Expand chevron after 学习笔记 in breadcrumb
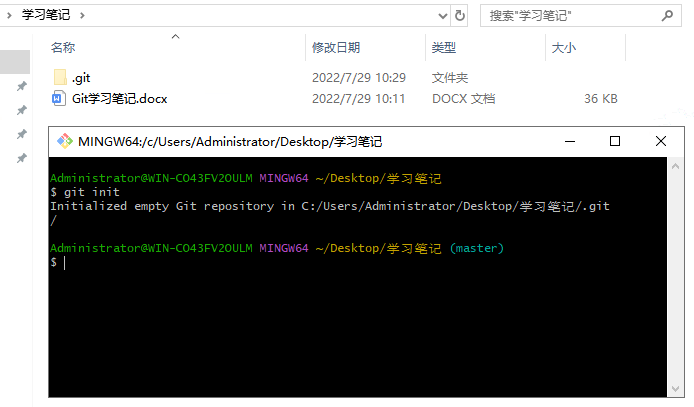694x407 pixels. tap(82, 15)
